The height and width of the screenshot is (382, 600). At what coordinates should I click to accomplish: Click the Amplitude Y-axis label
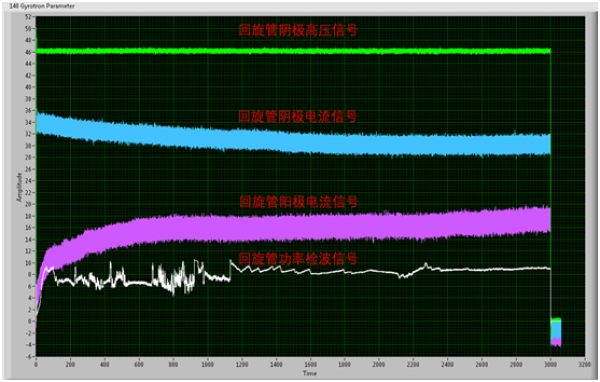(19, 187)
